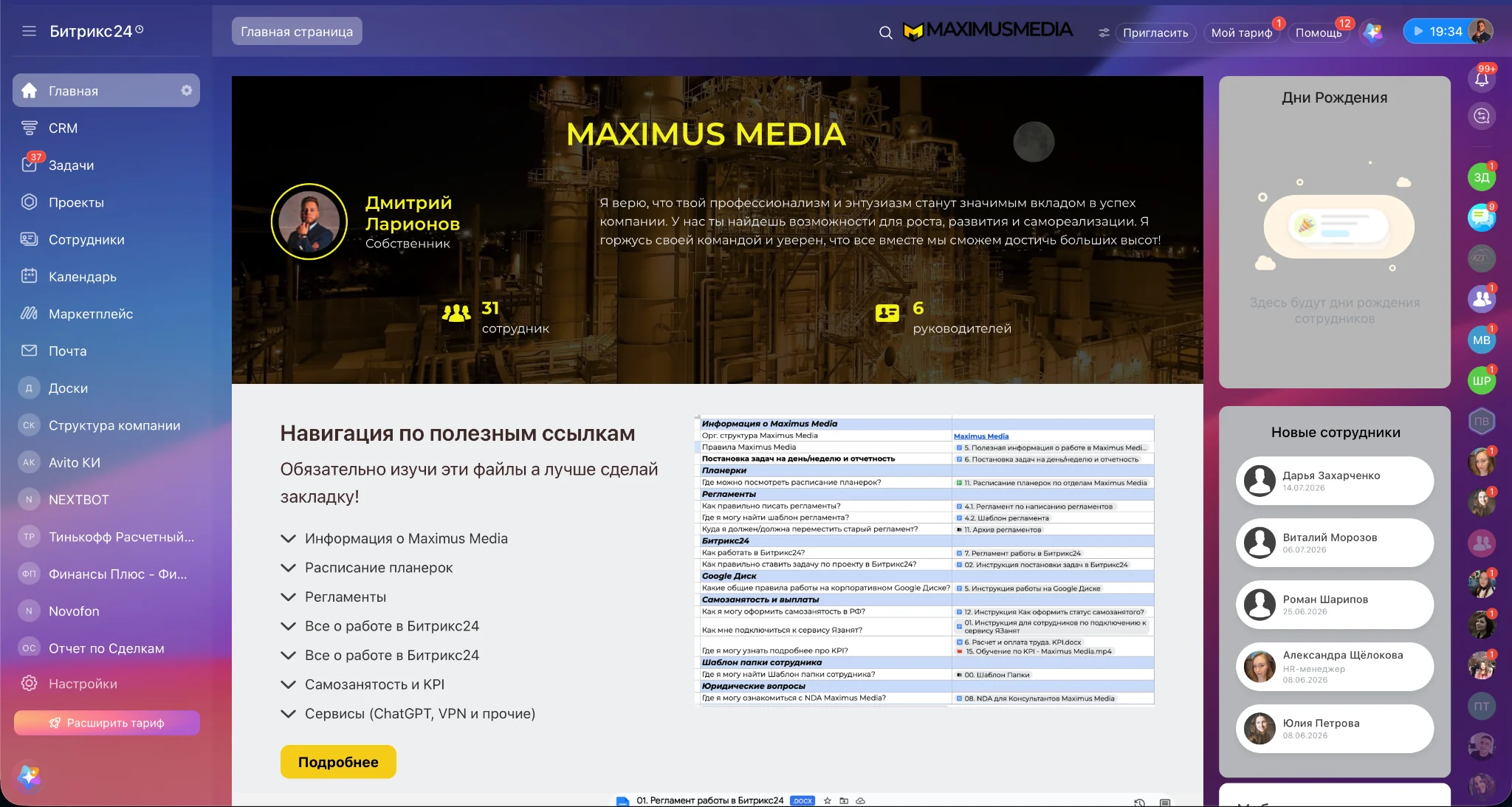Click the Novofon sidebar icon
The width and height of the screenshot is (1512, 807).
coord(30,611)
